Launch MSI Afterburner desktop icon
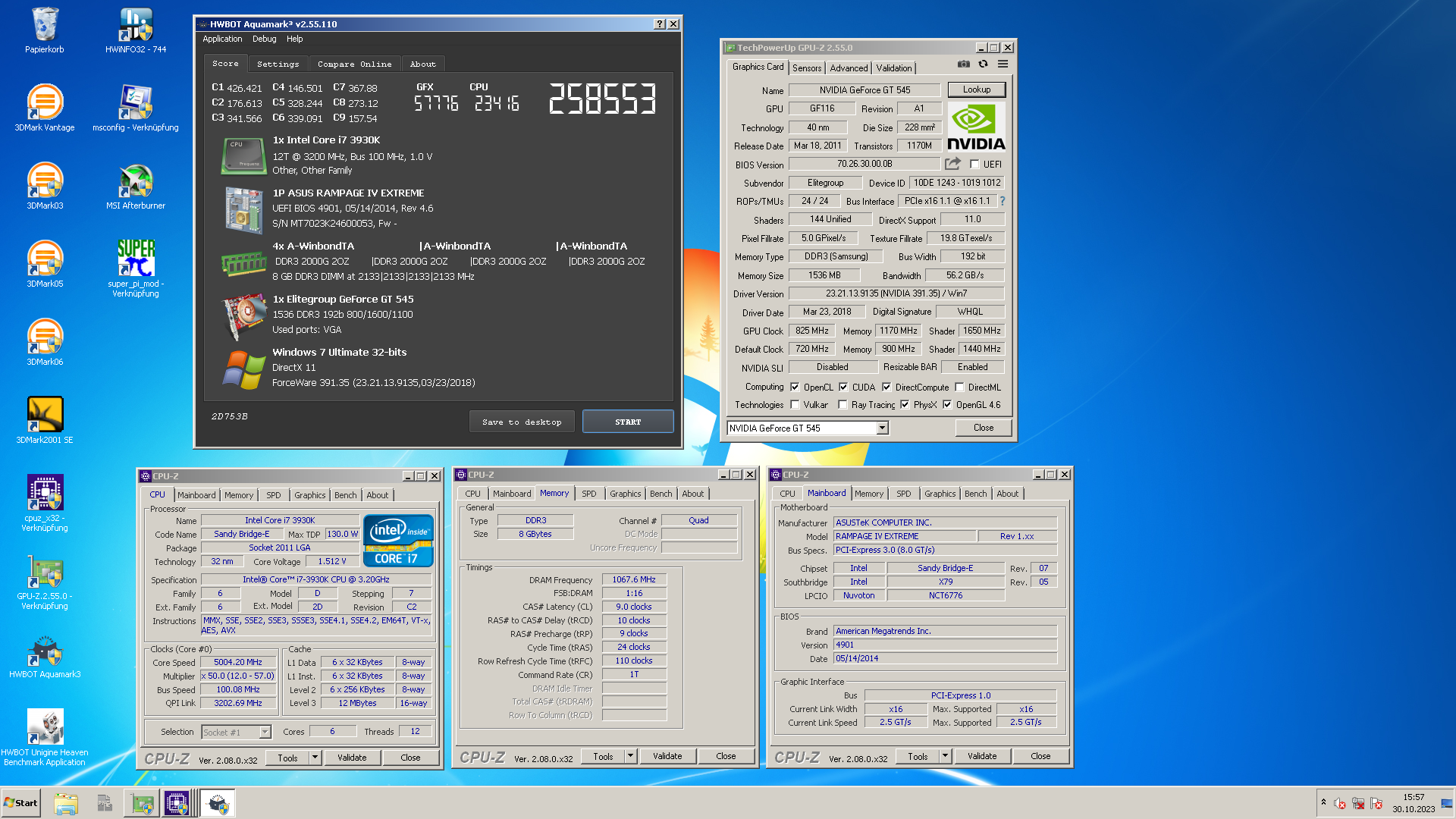Viewport: 1456px width, 819px height. [136, 187]
